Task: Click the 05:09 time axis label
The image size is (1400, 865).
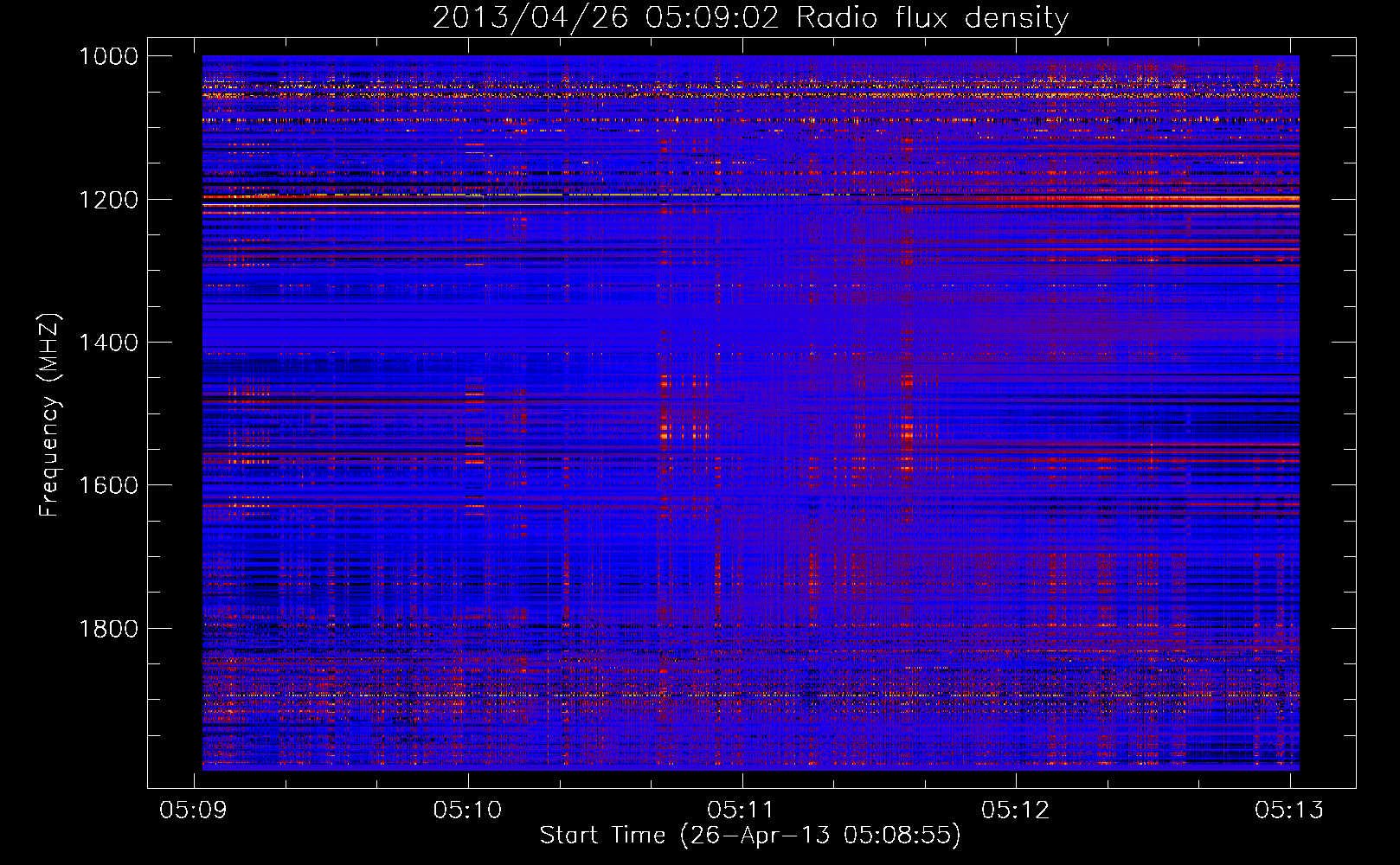Action: 194,810
